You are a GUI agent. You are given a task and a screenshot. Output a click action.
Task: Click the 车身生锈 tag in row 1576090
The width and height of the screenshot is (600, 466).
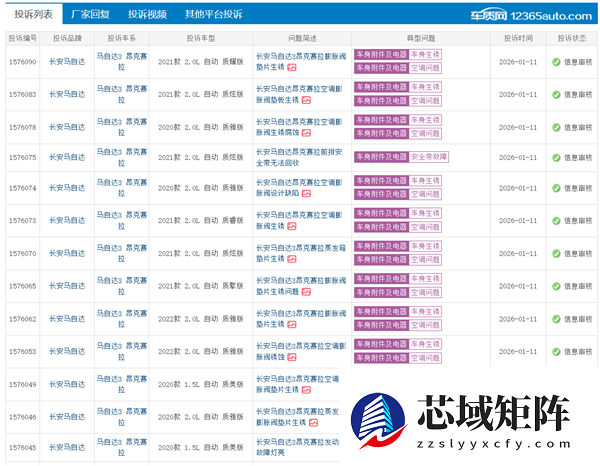point(425,55)
